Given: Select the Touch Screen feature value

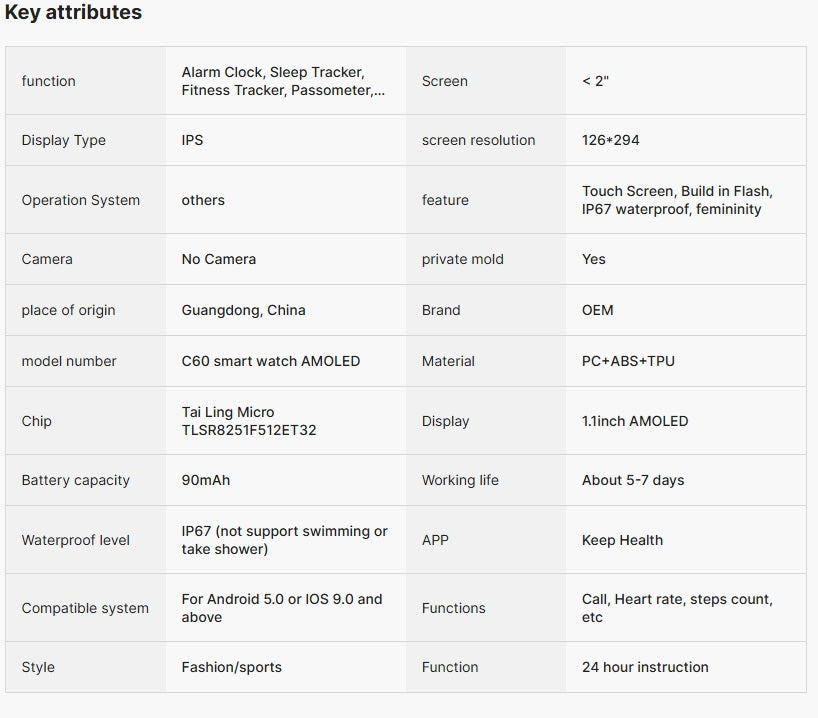Looking at the screenshot, I should (677, 200).
